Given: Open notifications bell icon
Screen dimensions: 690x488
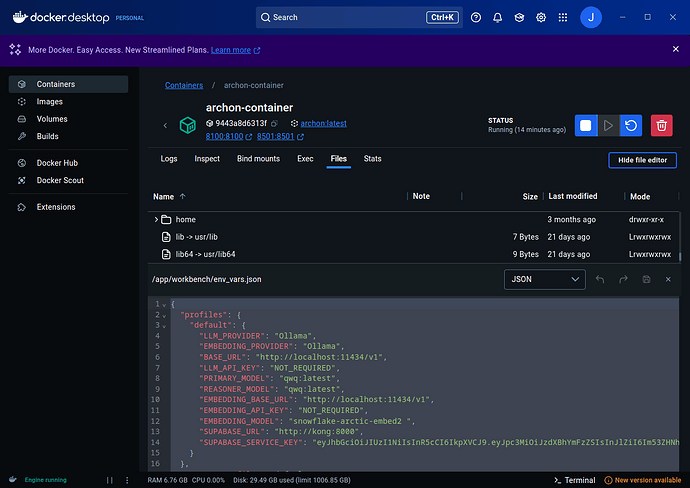Looking at the screenshot, I should pos(497,18).
